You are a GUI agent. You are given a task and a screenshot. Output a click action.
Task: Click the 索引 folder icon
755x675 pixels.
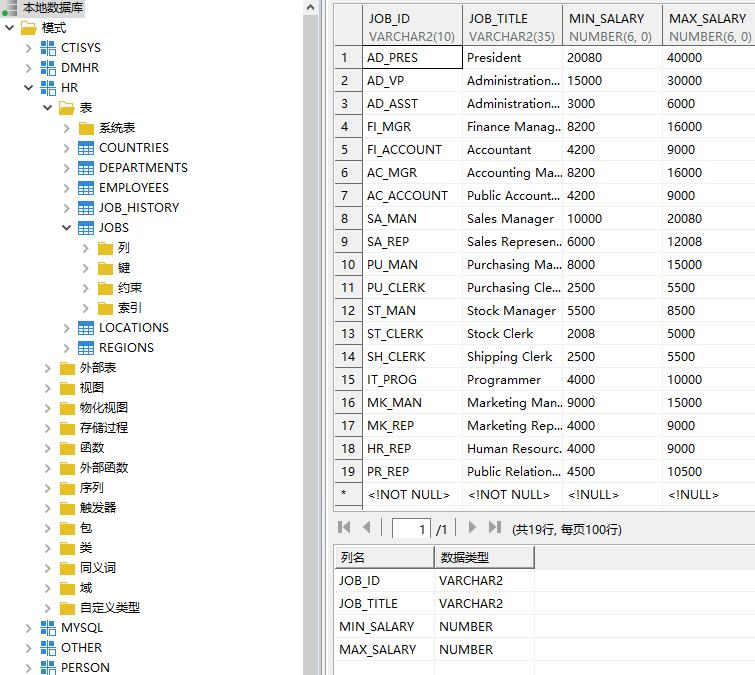point(105,308)
